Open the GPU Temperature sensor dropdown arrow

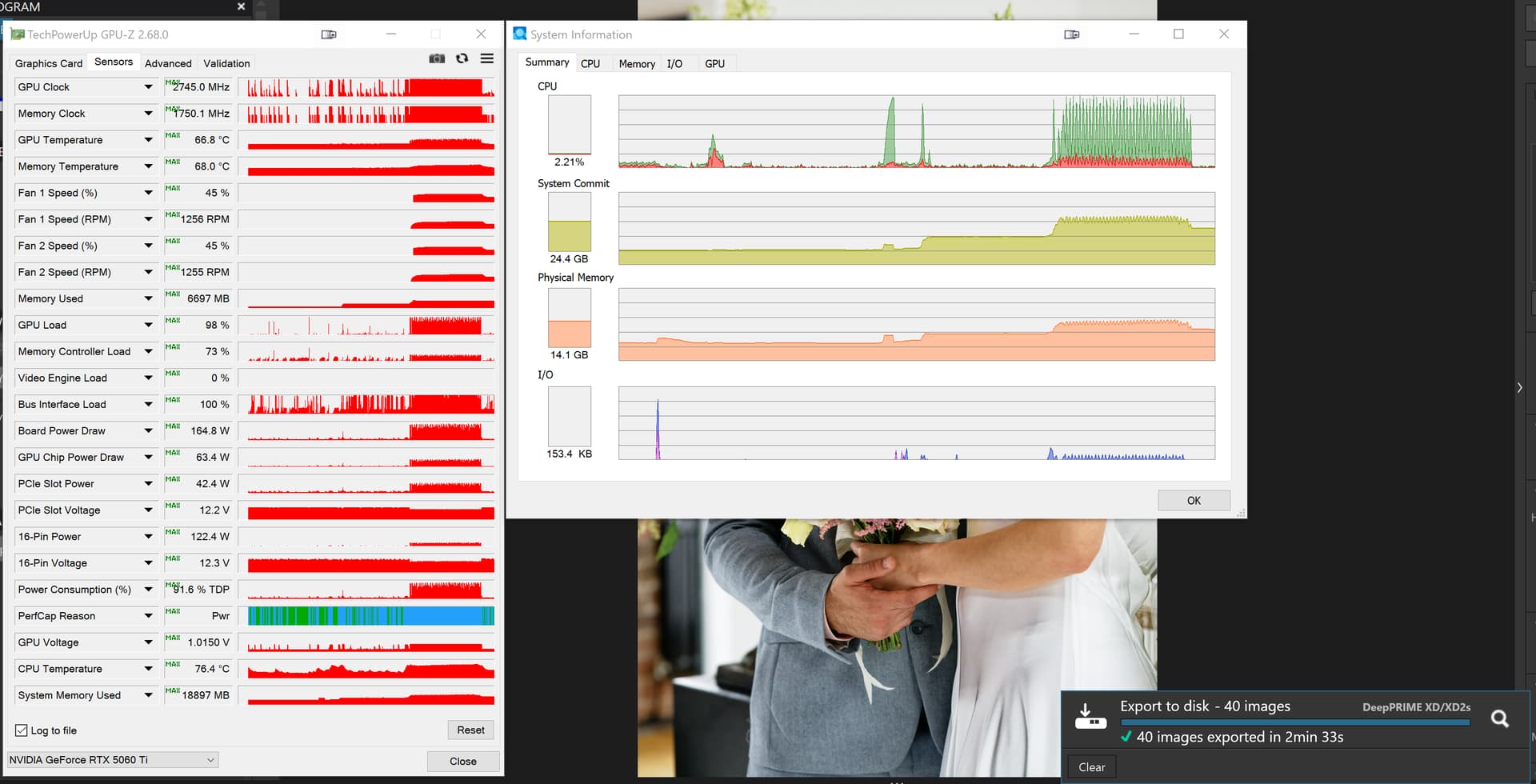(148, 140)
